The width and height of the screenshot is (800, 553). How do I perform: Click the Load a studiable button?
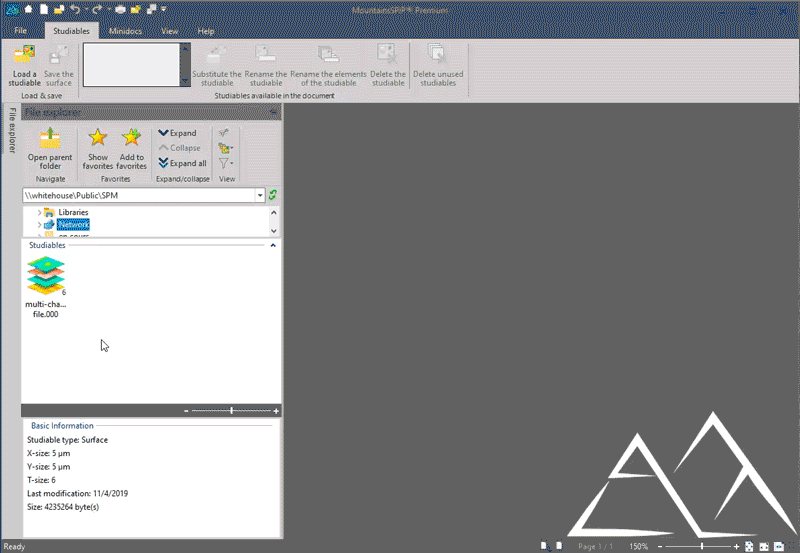(x=24, y=65)
